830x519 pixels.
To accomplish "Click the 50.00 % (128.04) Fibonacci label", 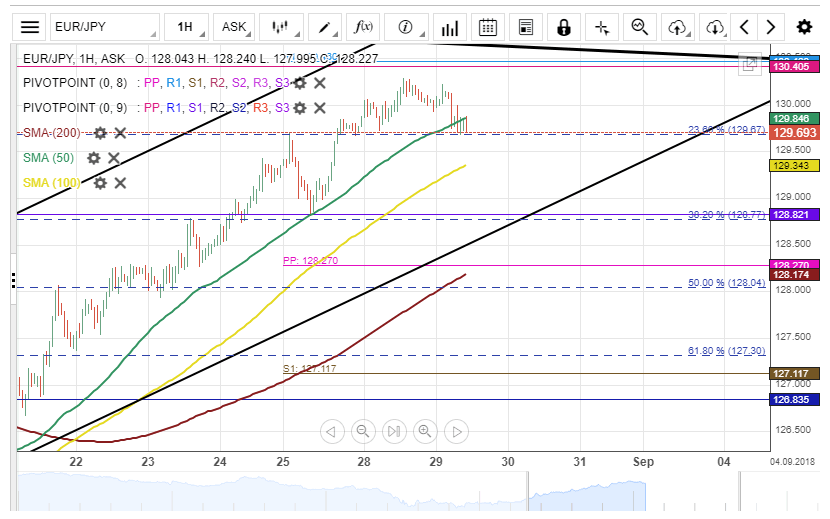I will [x=726, y=283].
